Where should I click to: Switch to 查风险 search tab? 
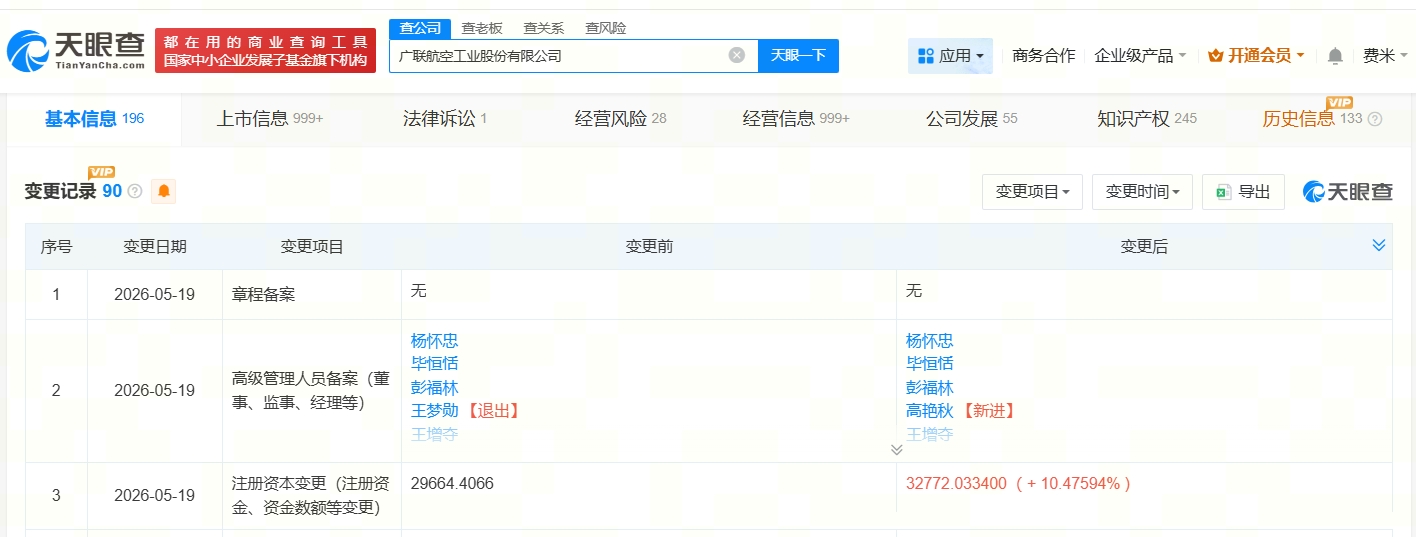pyautogui.click(x=606, y=28)
